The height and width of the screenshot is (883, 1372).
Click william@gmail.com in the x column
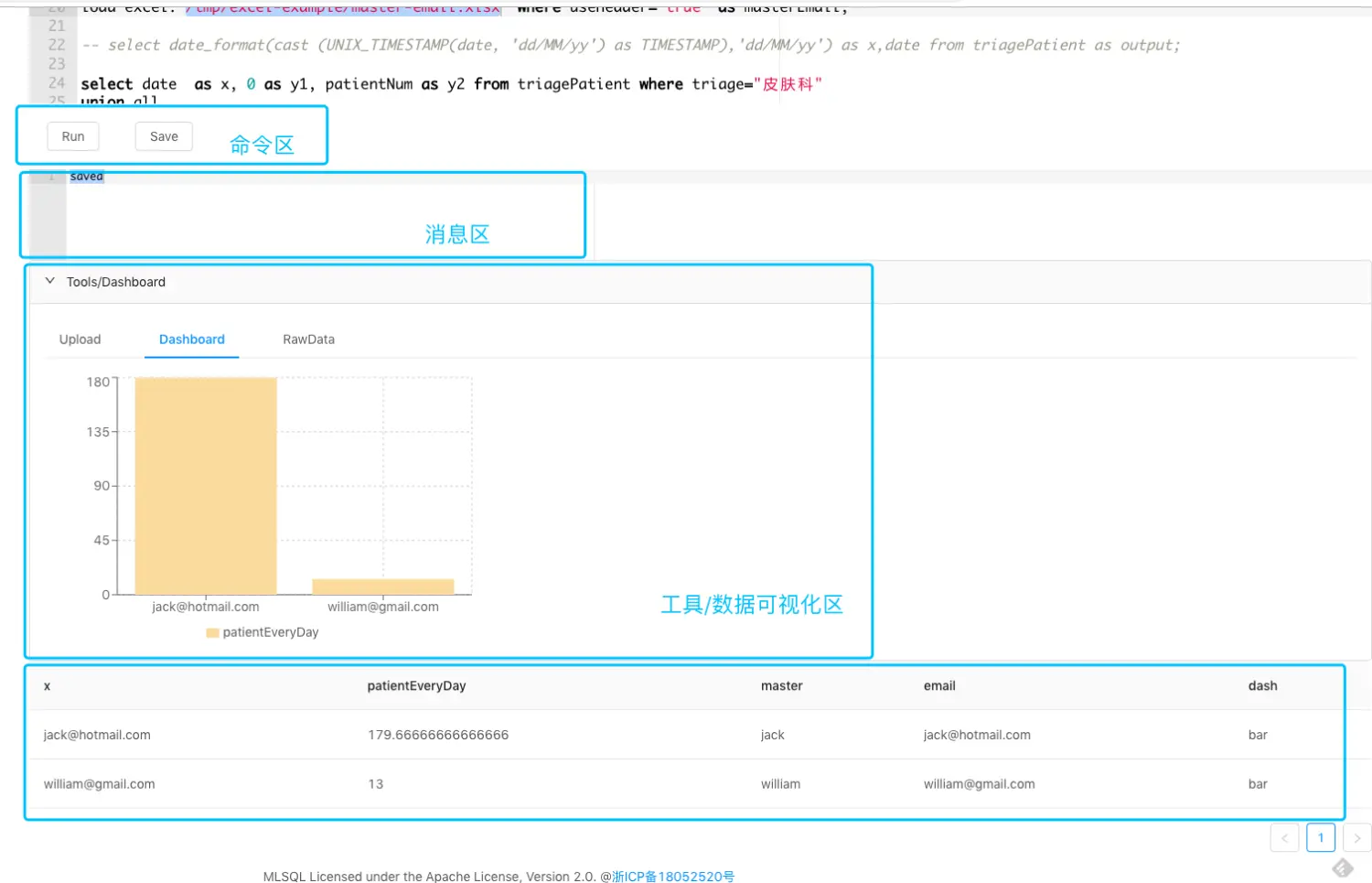[99, 784]
